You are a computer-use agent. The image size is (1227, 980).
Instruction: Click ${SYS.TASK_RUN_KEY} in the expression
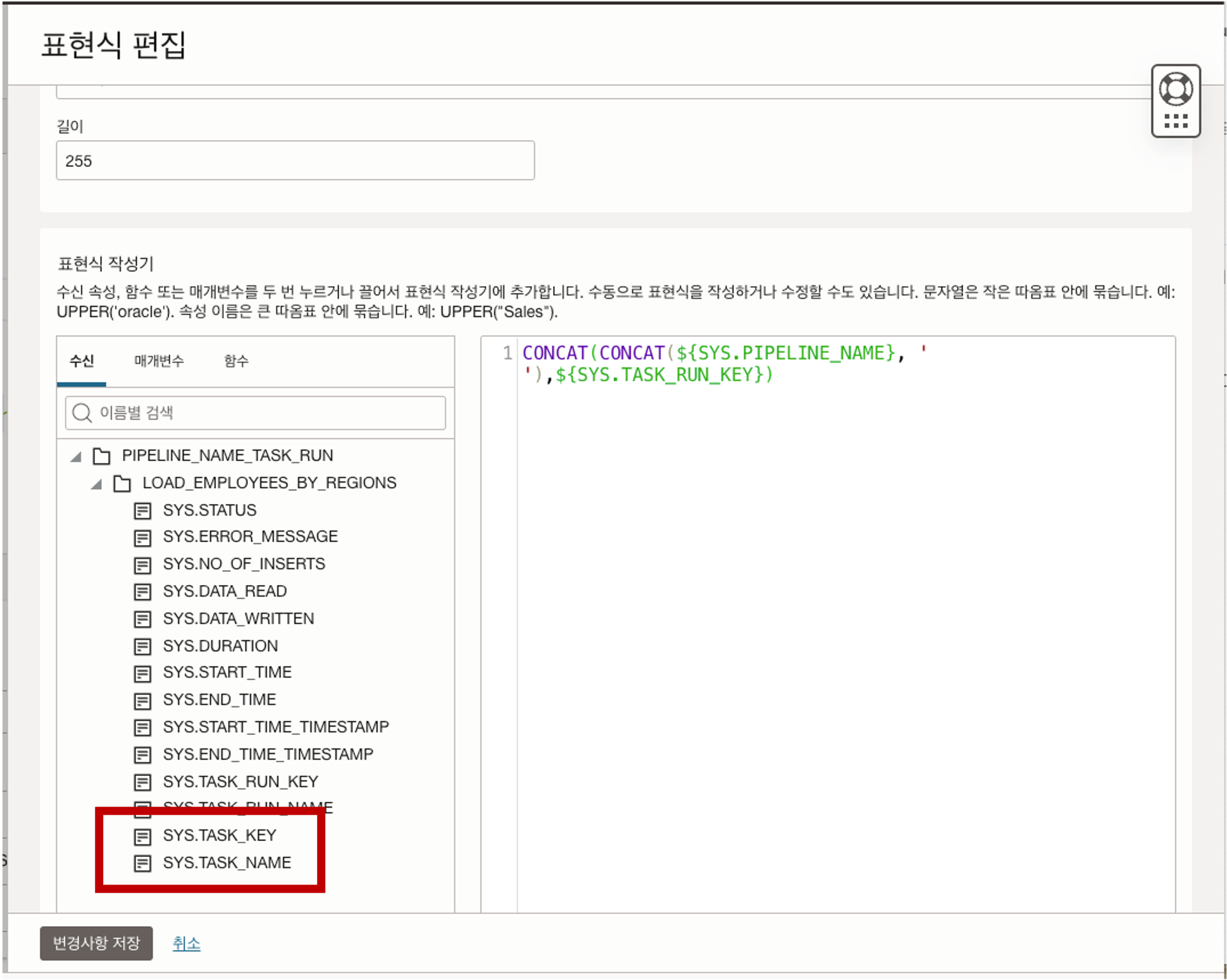tap(659, 375)
